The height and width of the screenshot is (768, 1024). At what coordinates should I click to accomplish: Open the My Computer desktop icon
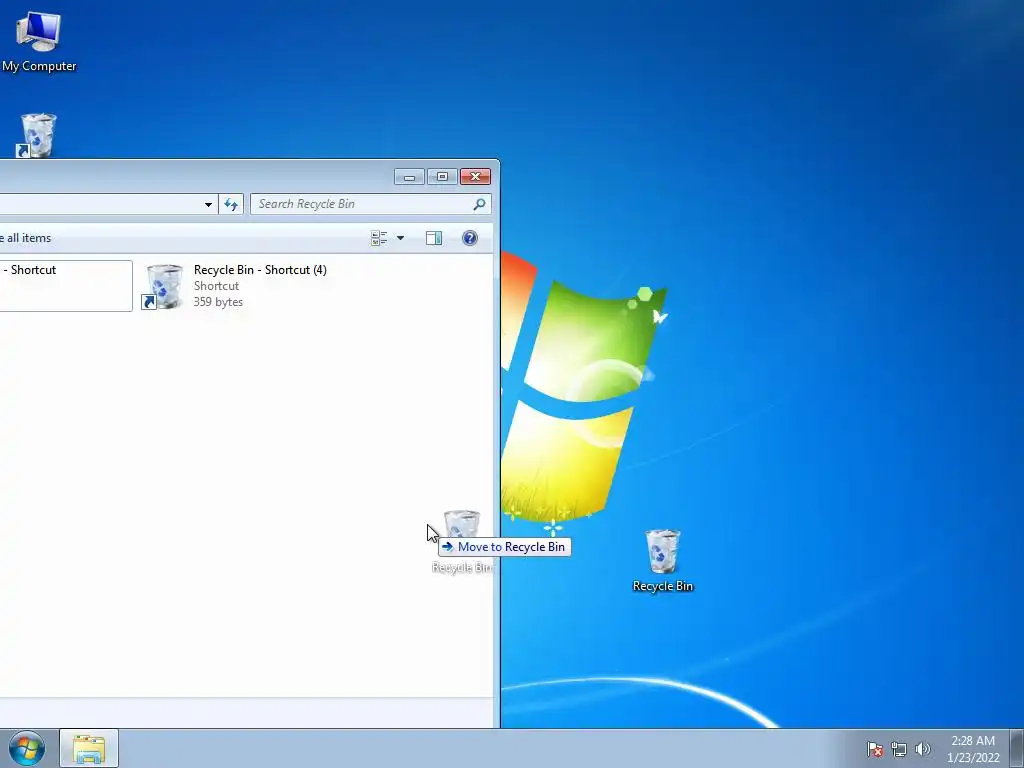coord(39,41)
